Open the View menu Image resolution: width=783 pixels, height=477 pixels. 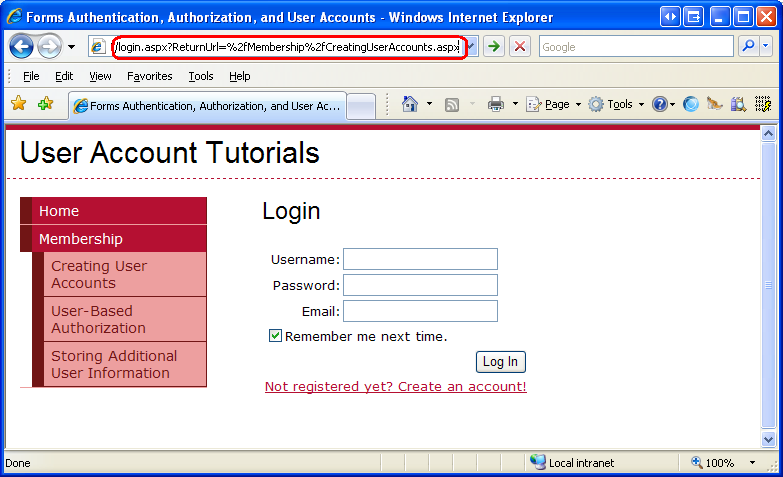100,76
